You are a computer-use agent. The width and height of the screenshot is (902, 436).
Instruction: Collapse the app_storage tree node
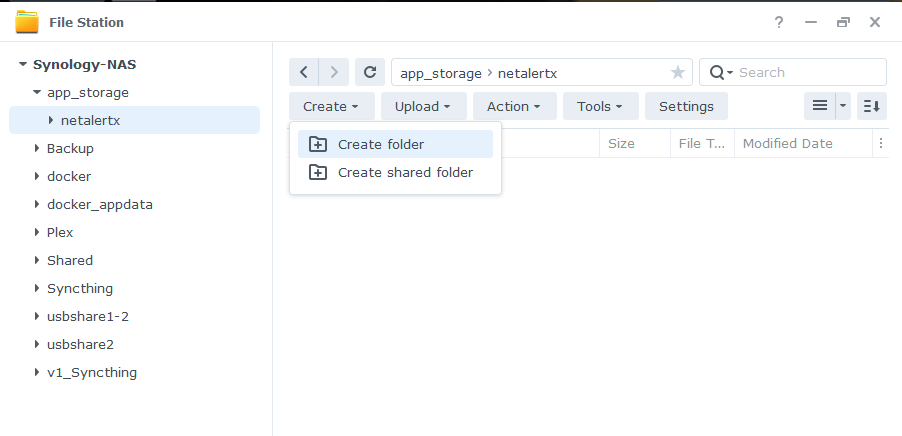(x=36, y=92)
